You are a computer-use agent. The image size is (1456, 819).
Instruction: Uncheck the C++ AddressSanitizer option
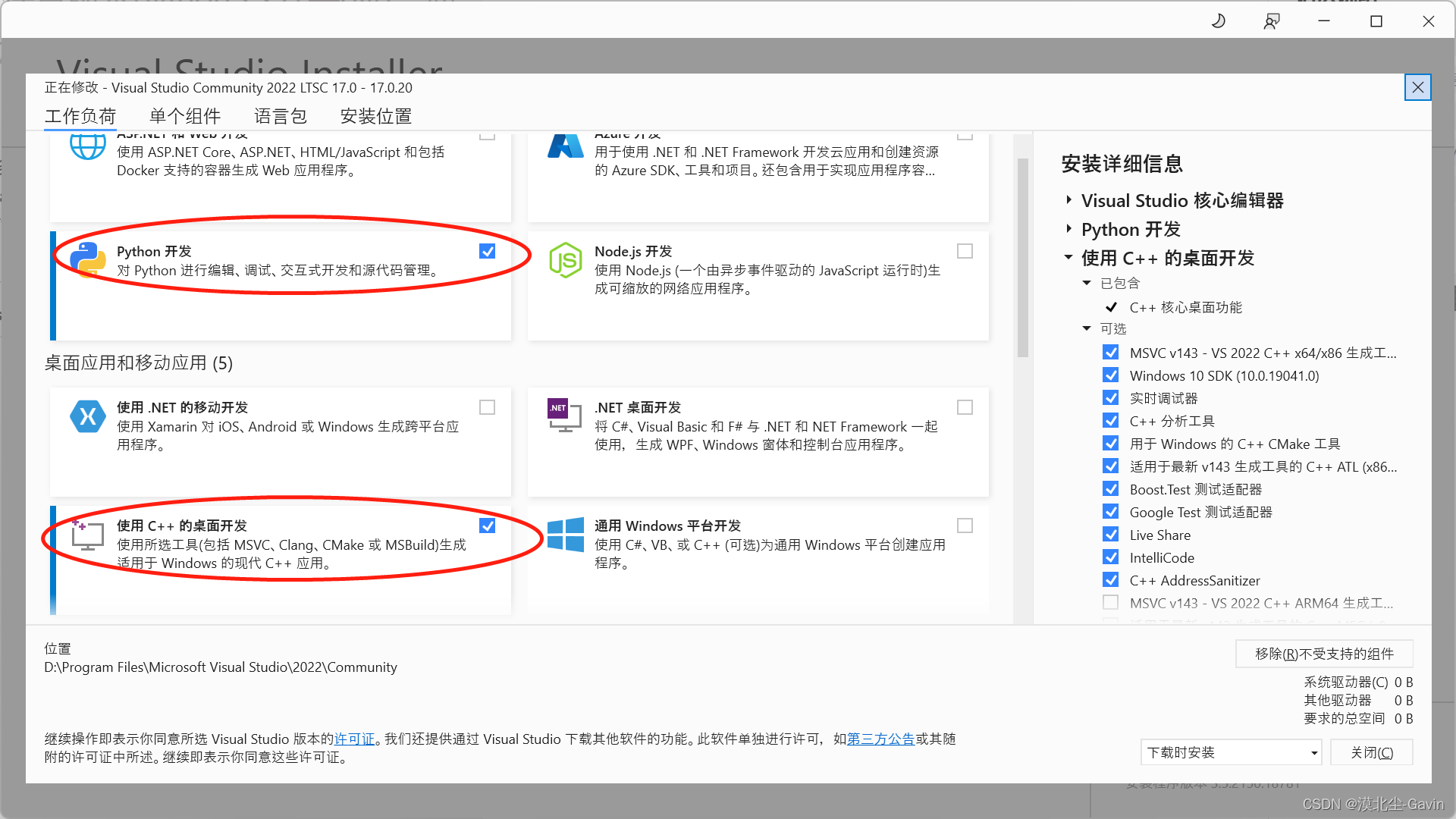point(1111,580)
